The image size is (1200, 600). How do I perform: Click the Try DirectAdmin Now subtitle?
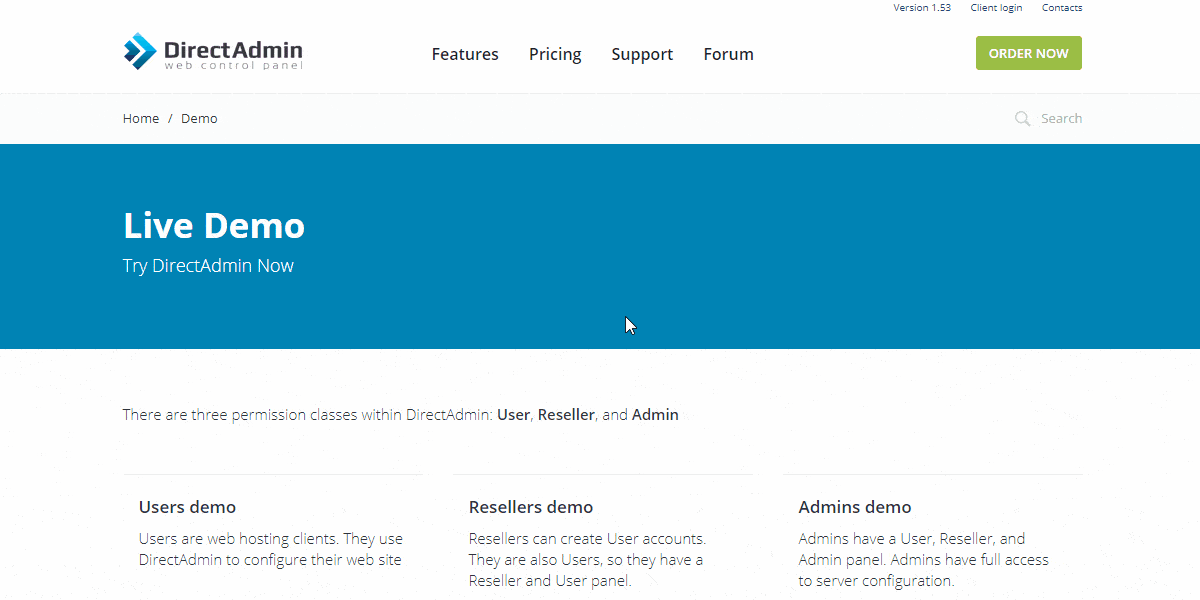[208, 266]
